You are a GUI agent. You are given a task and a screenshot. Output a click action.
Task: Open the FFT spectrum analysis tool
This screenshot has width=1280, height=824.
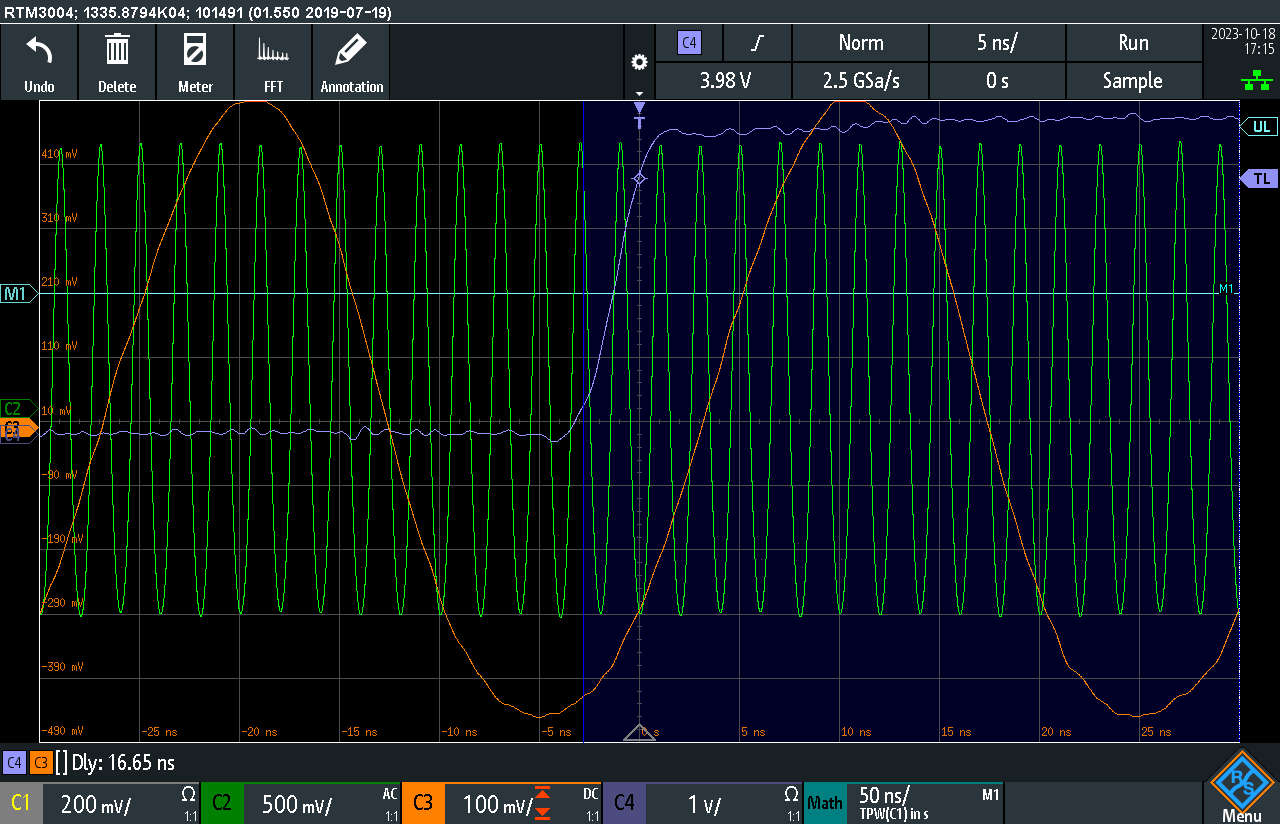(273, 50)
